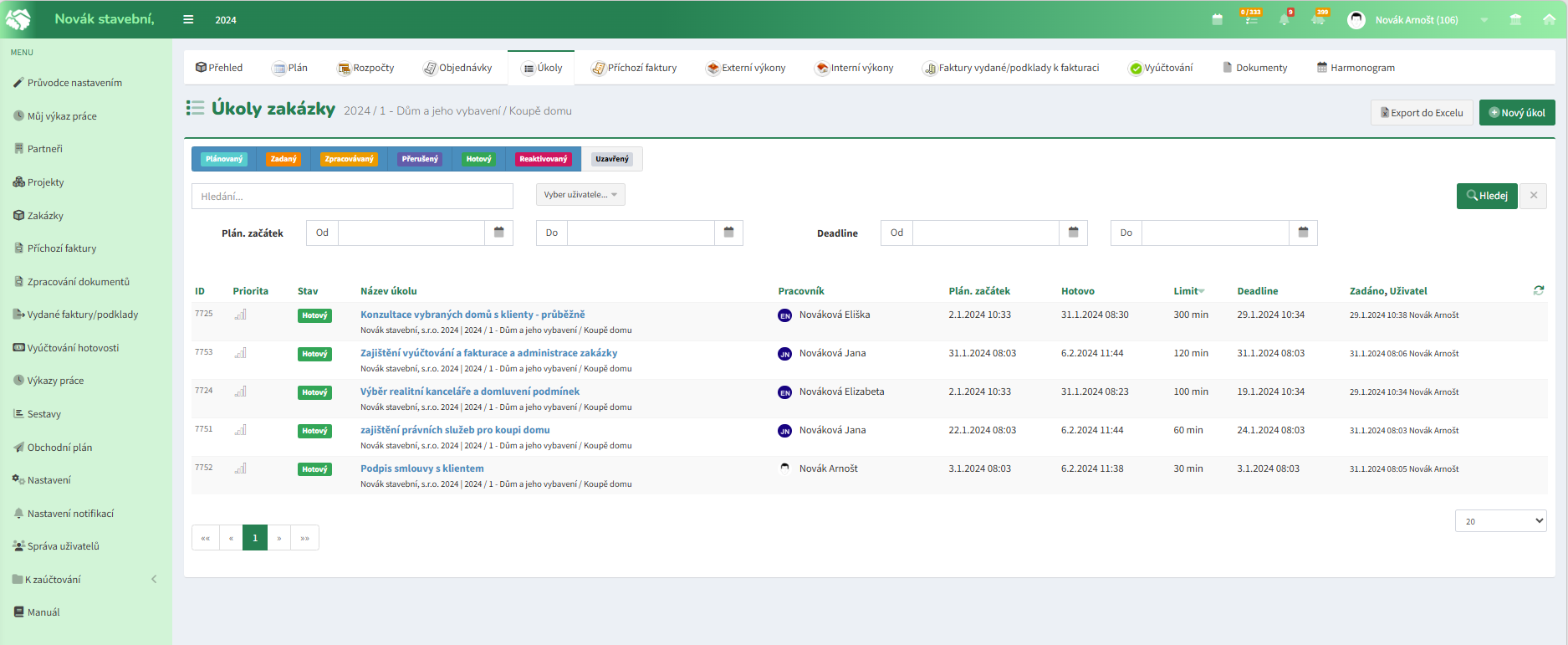Click the Hledání search input field
Image resolution: width=1568 pixels, height=645 pixels.
(x=352, y=196)
